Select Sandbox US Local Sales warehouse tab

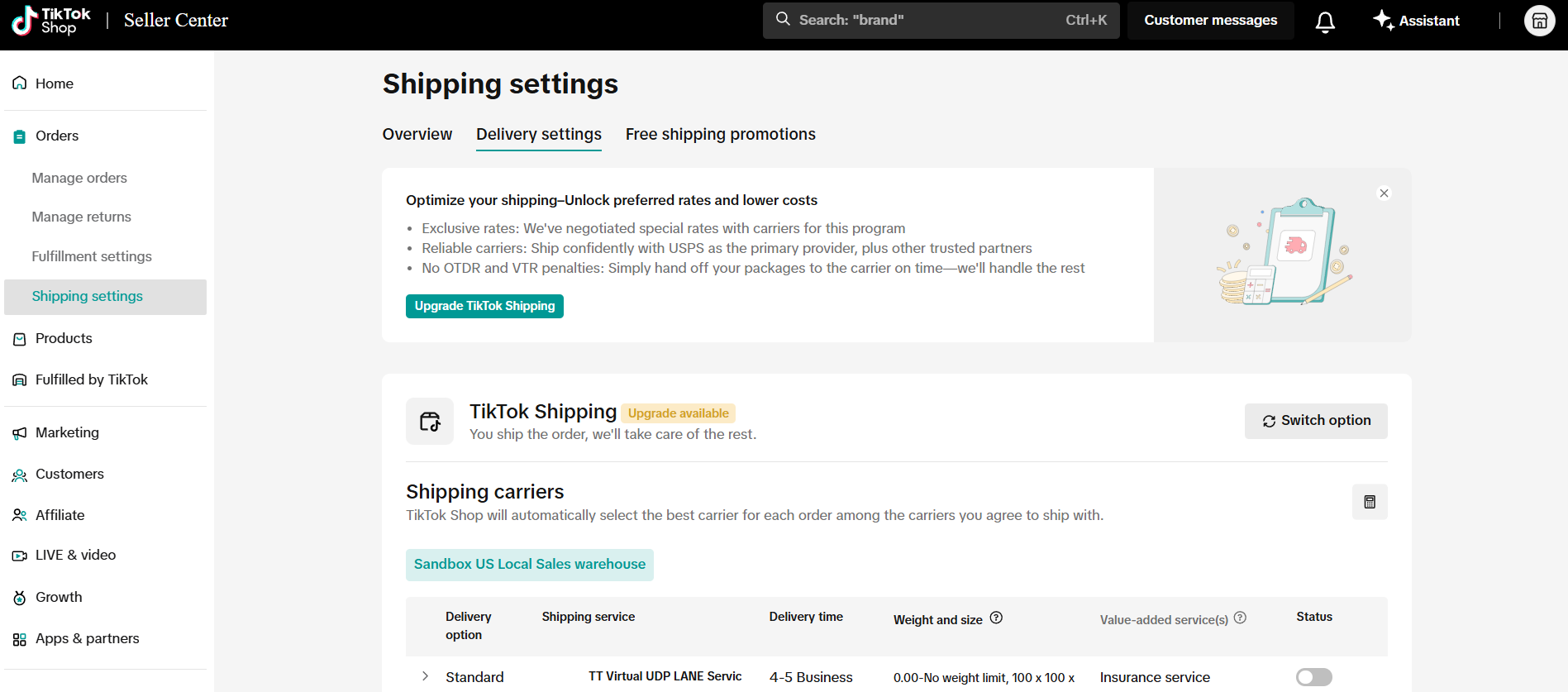pyautogui.click(x=530, y=565)
